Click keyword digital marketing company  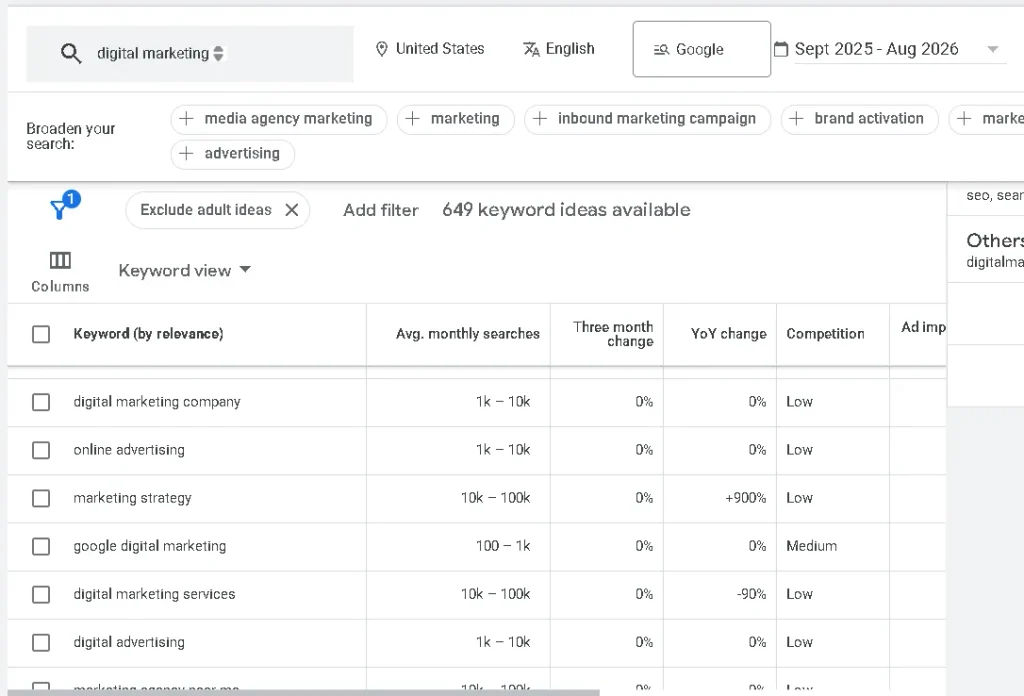pyautogui.click(x=157, y=402)
